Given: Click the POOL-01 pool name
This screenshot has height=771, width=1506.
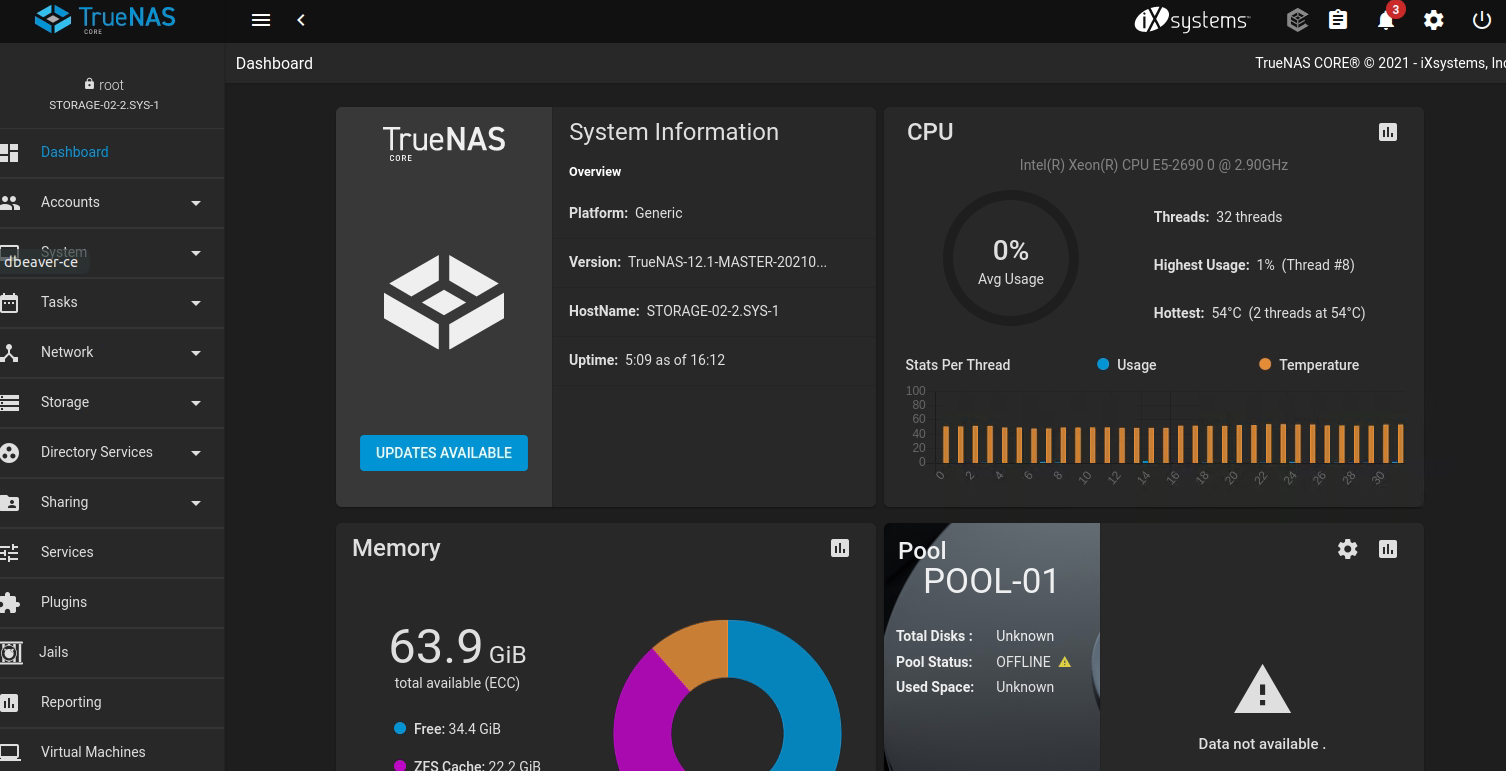Looking at the screenshot, I should (x=991, y=581).
